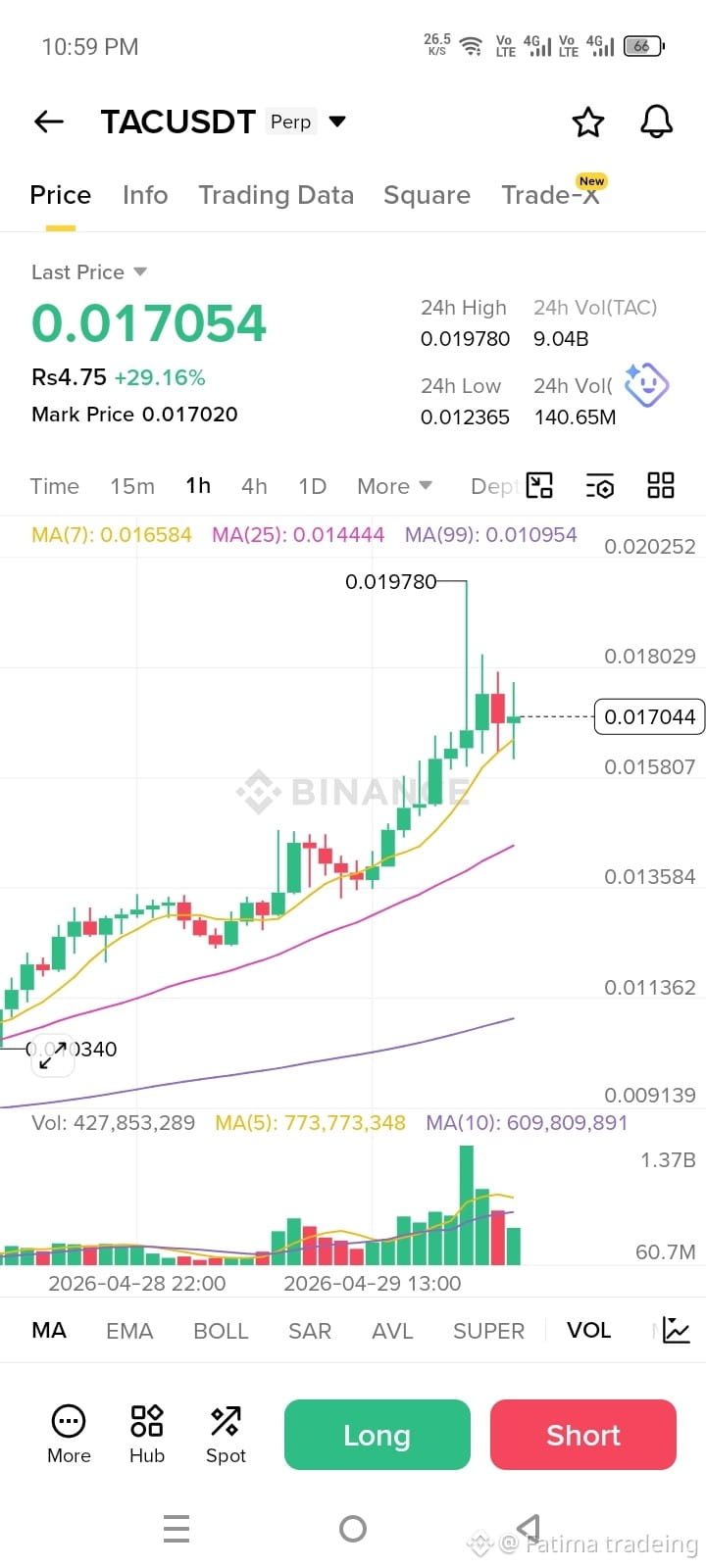The width and height of the screenshot is (706, 1568).
Task: Tap Vol: 427,853,289 label
Action: (114, 1123)
